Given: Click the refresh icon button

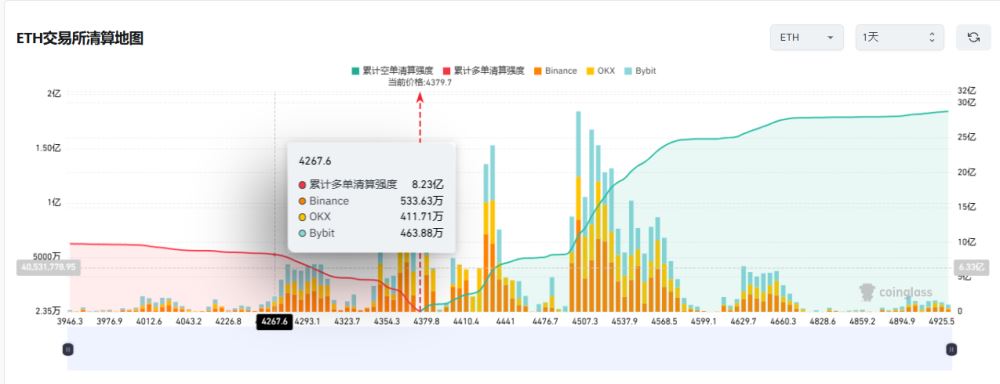Looking at the screenshot, I should 973,38.
